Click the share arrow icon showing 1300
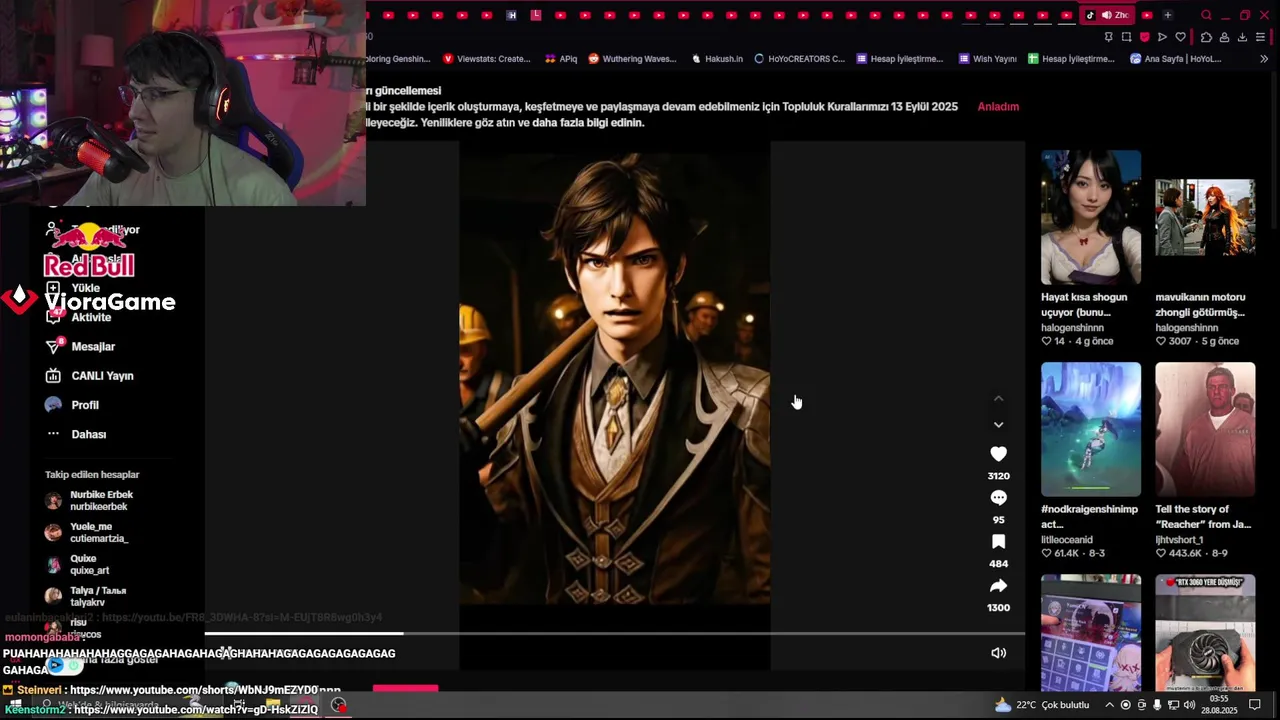The width and height of the screenshot is (1280, 720). click(x=998, y=586)
